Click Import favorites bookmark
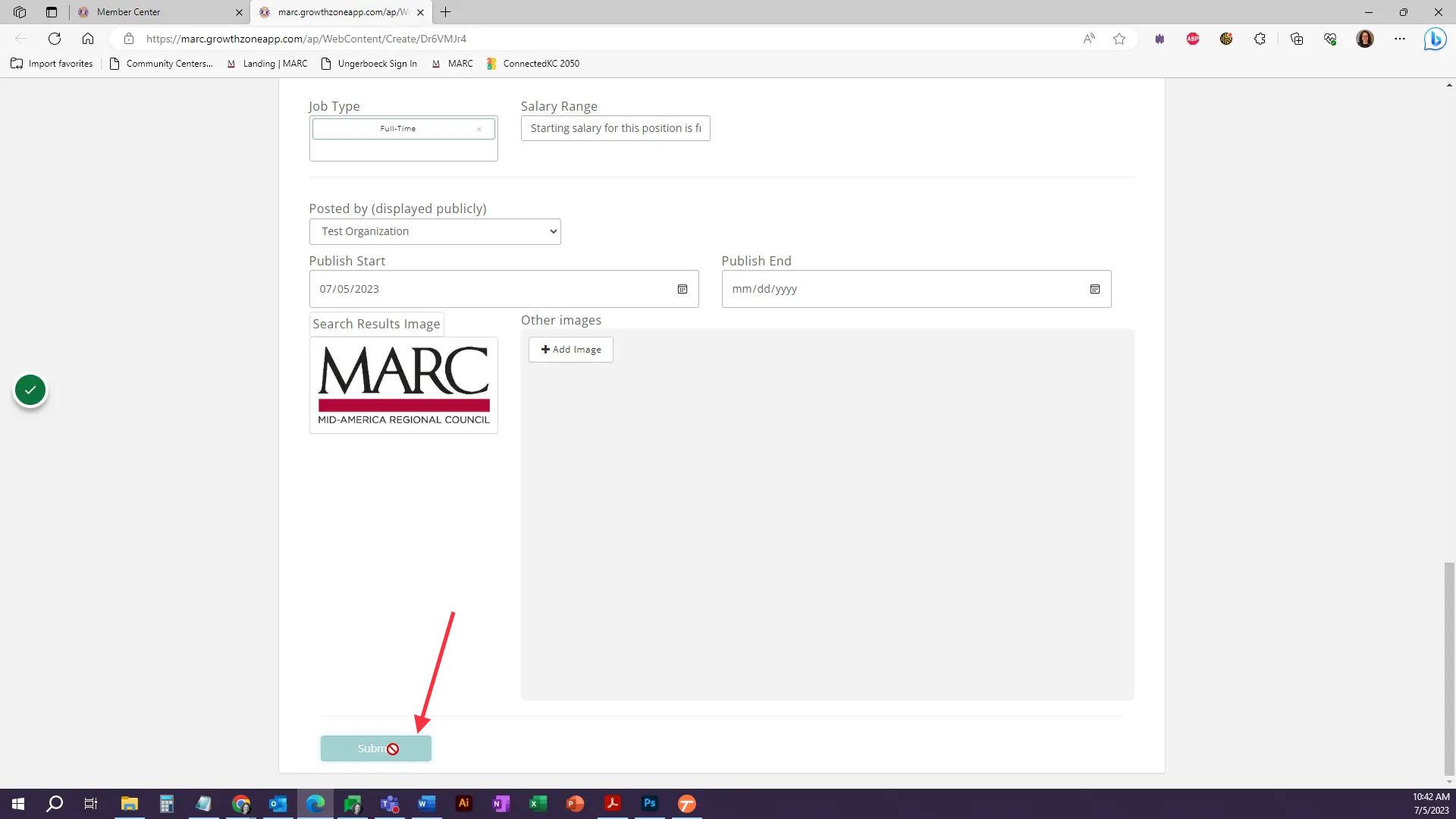1456x819 pixels. pyautogui.click(x=52, y=64)
